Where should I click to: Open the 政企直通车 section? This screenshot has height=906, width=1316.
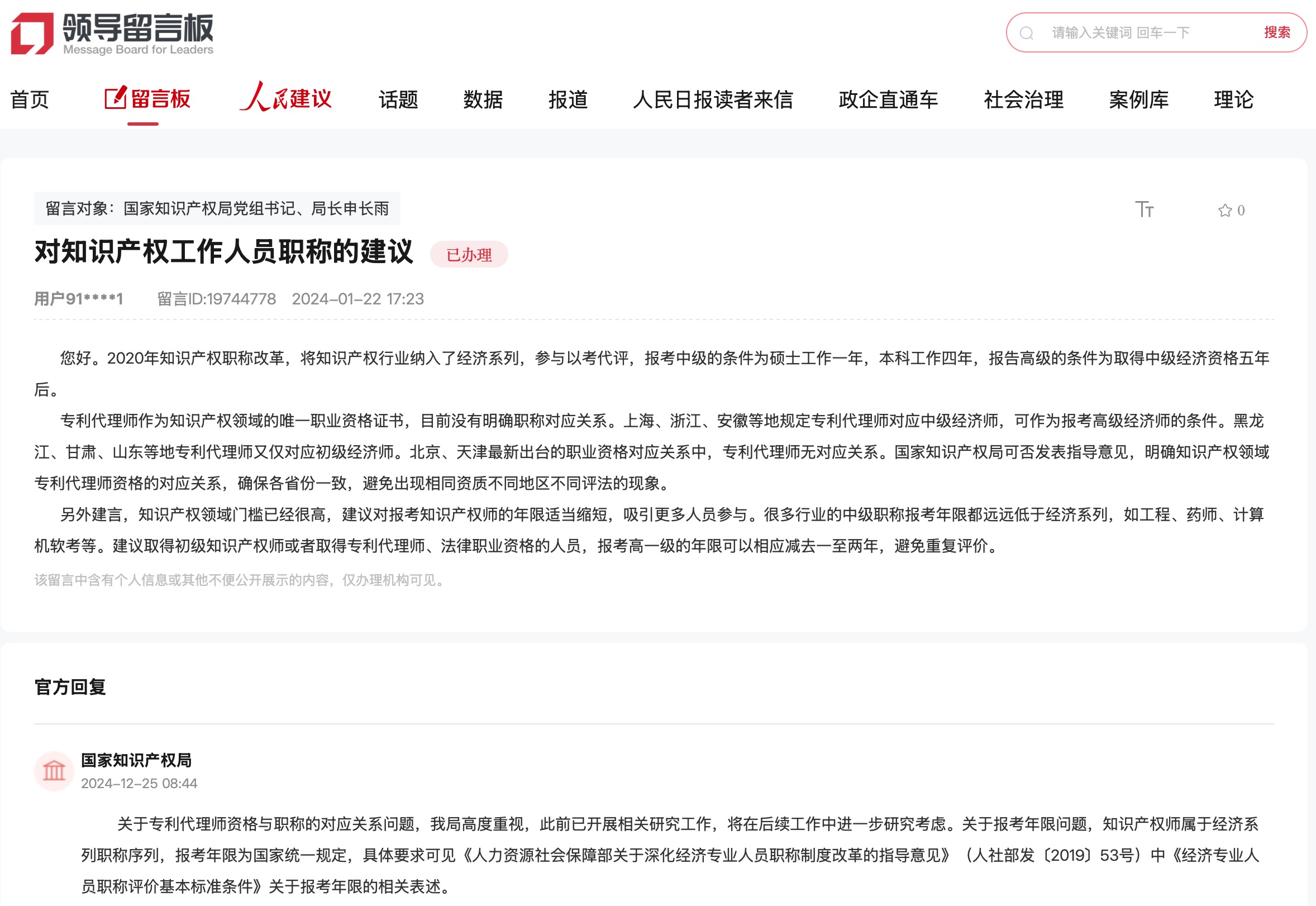click(x=888, y=99)
